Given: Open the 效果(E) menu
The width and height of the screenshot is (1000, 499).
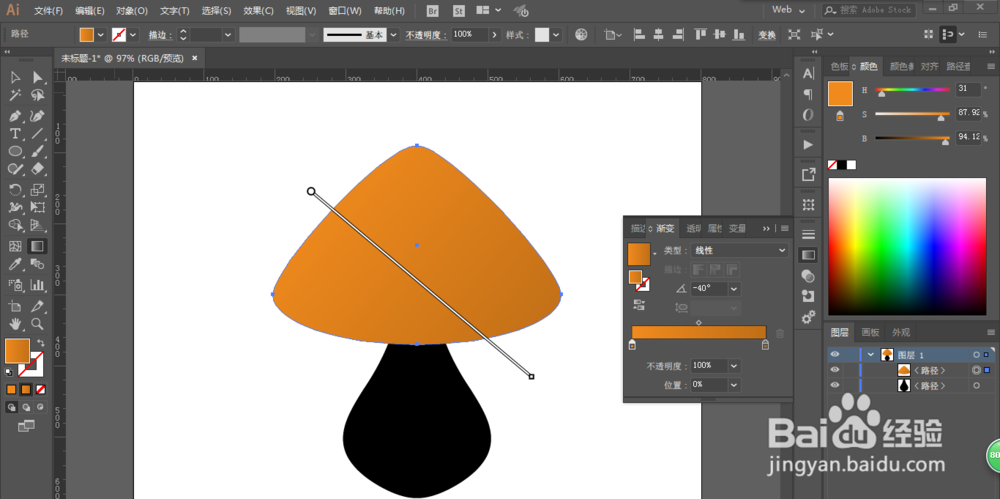Looking at the screenshot, I should (258, 10).
